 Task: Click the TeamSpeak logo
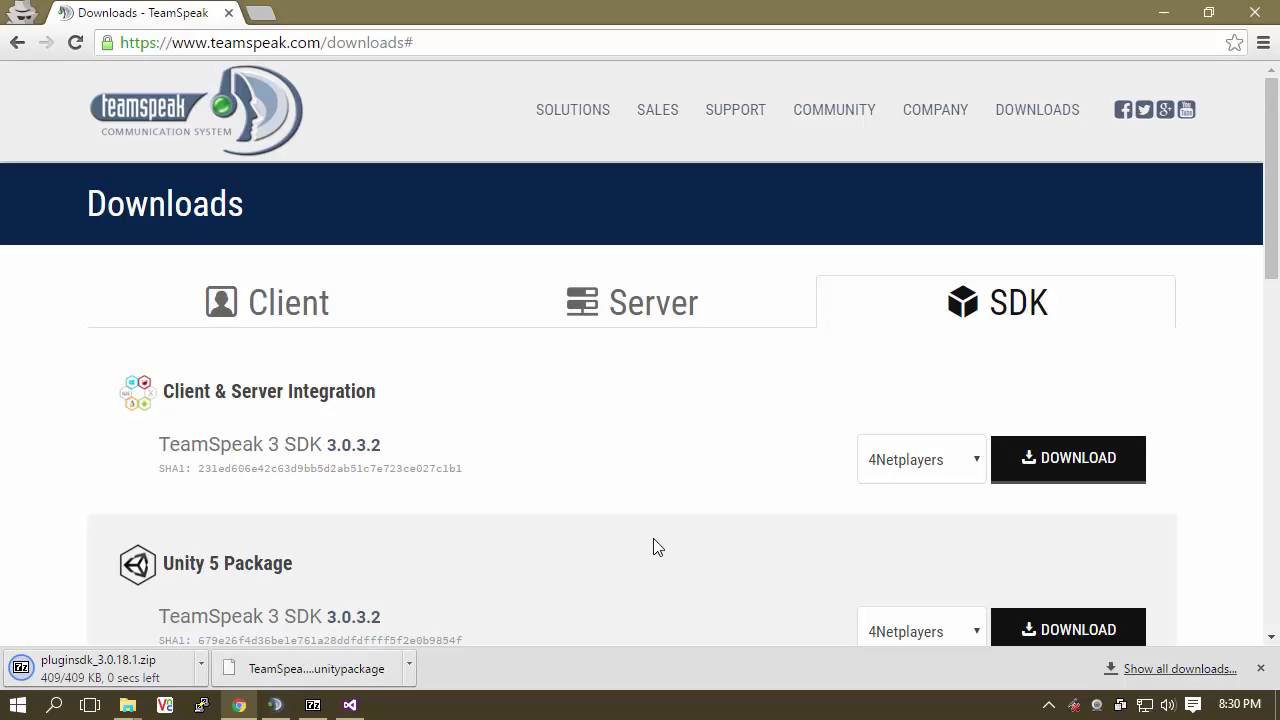(x=196, y=110)
